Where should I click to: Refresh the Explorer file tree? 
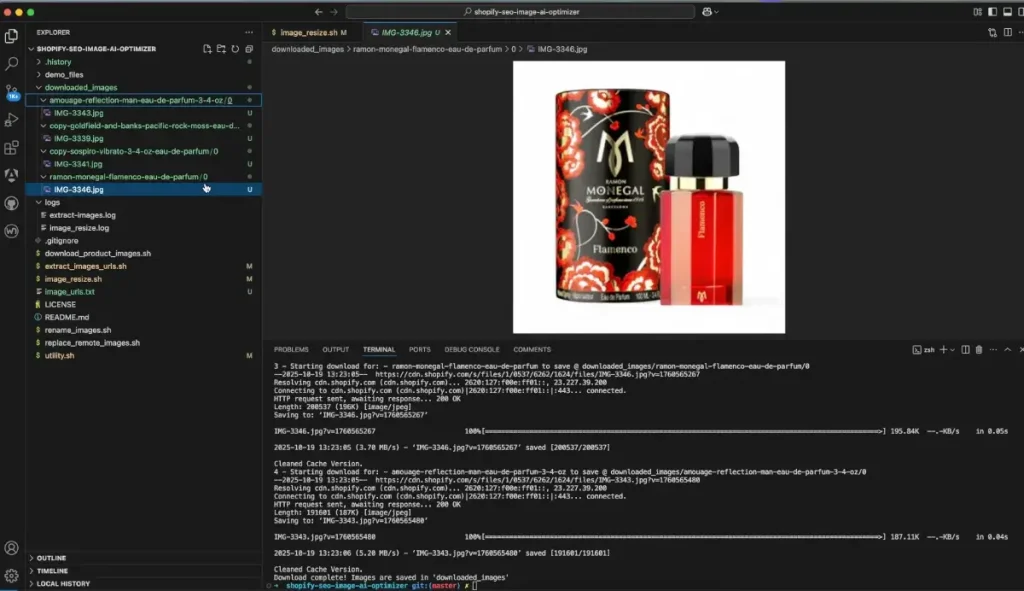[235, 48]
